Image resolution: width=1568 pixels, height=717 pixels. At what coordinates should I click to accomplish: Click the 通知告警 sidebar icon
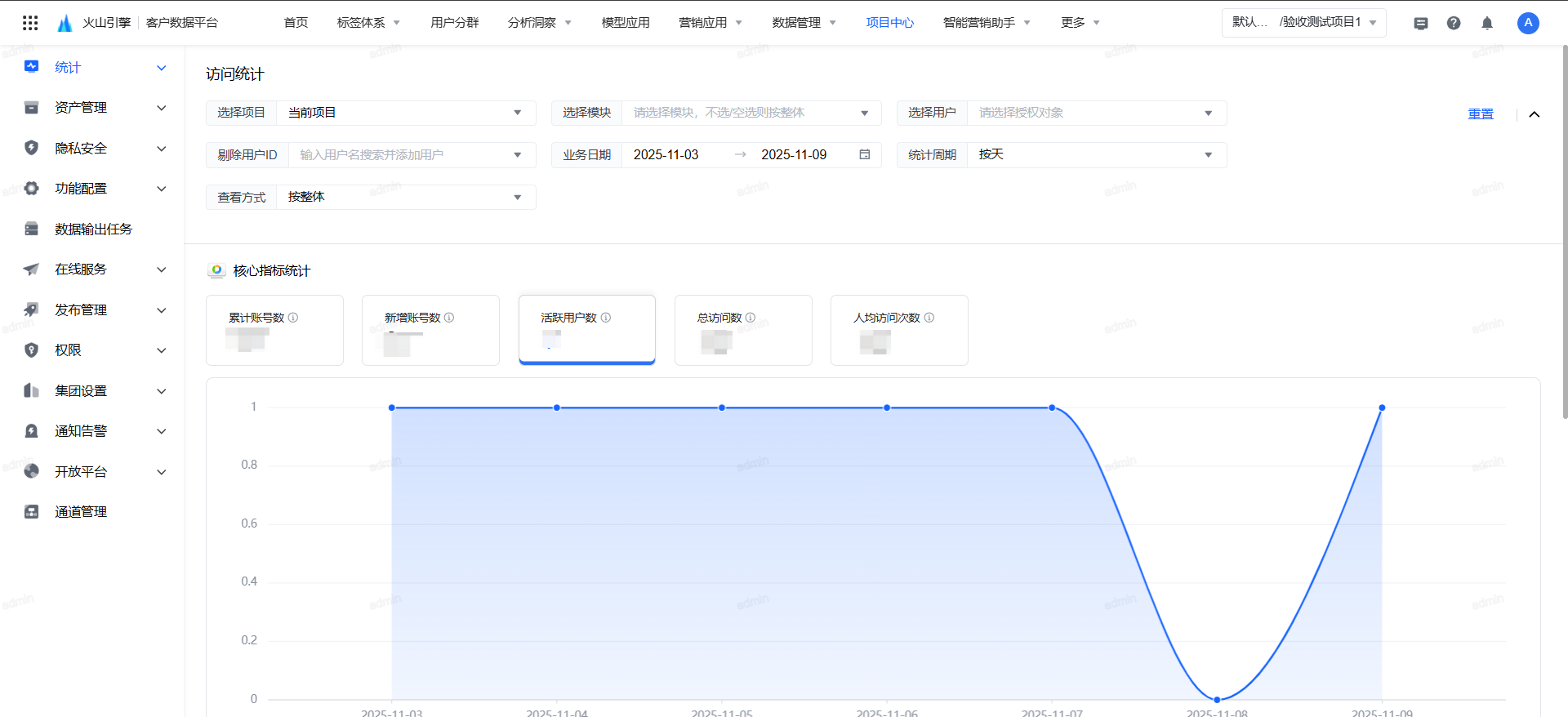[32, 430]
